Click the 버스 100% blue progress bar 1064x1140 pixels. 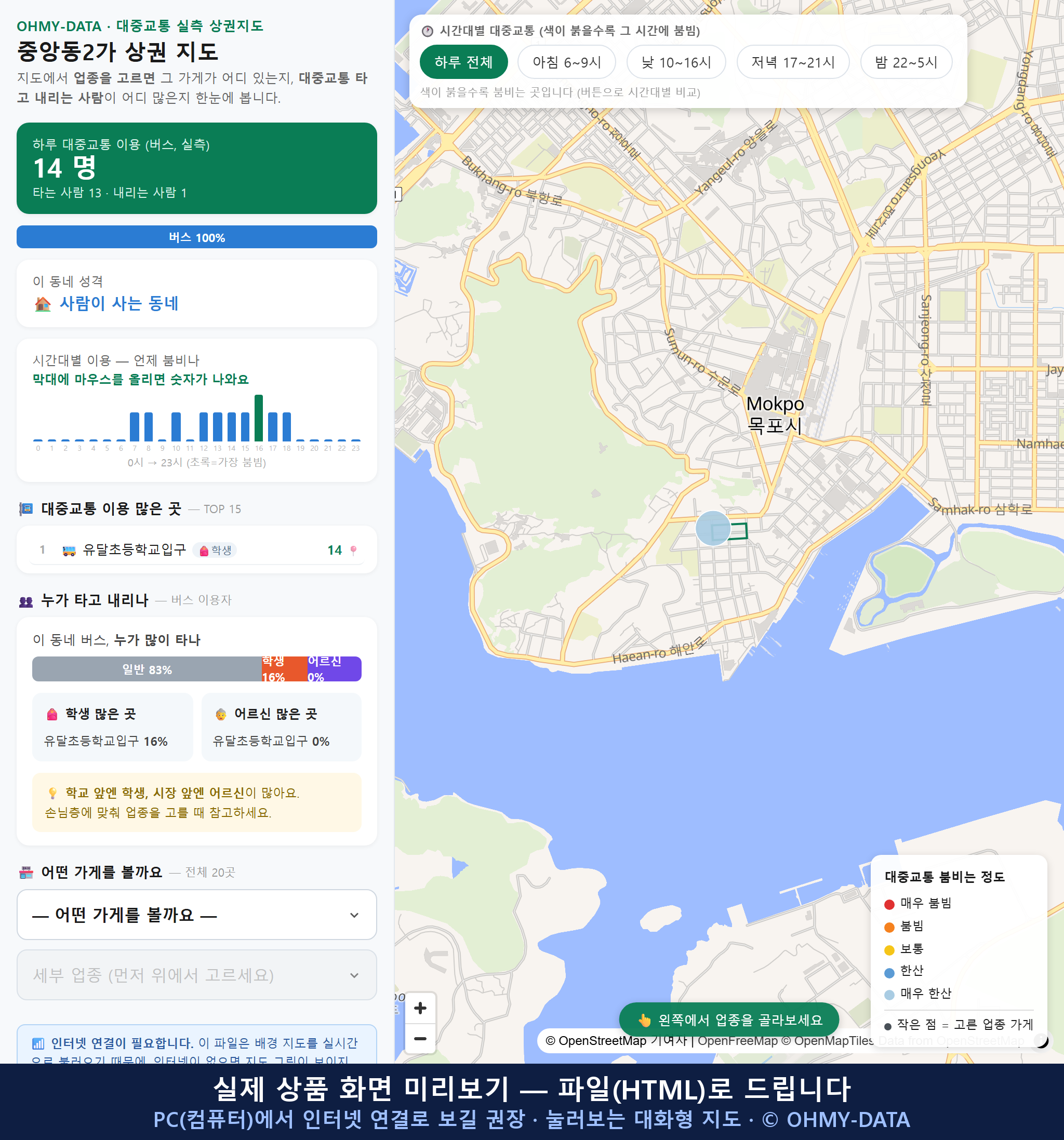197,237
